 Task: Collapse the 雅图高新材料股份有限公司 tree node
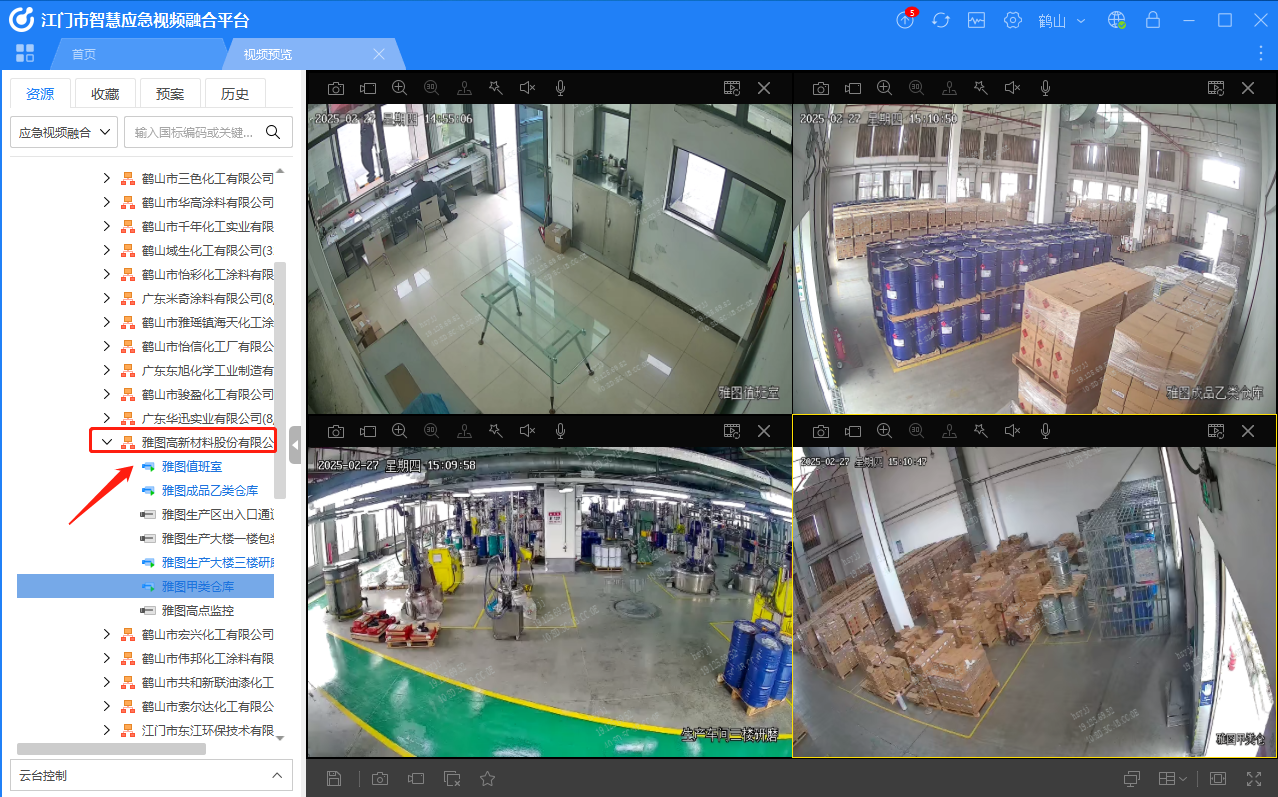click(106, 442)
